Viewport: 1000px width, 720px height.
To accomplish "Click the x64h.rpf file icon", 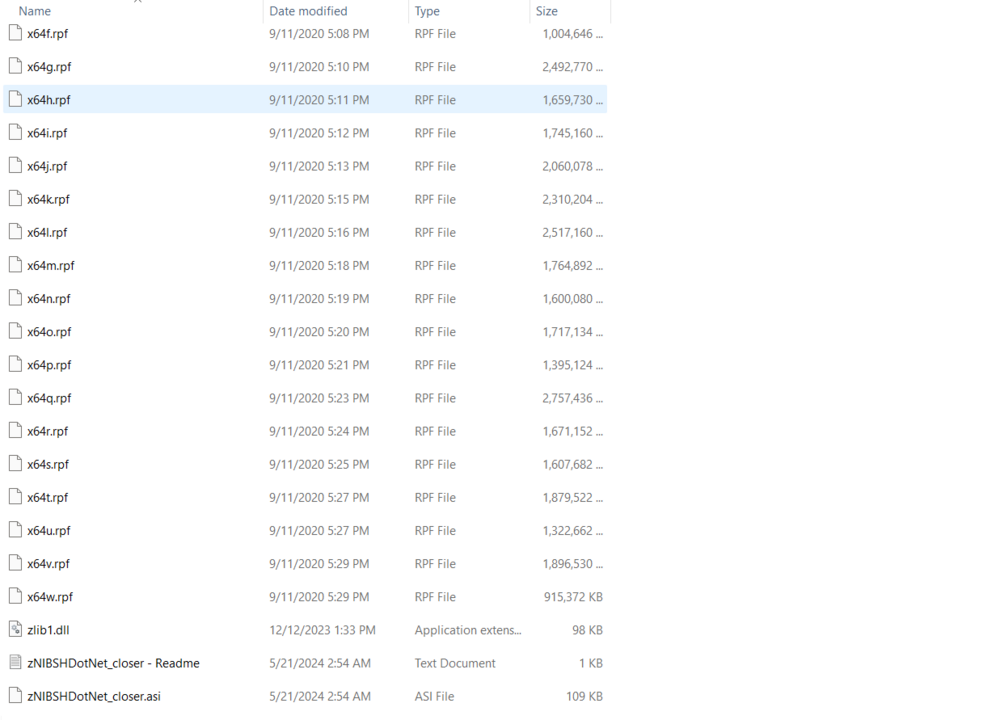I will pyautogui.click(x=14, y=99).
